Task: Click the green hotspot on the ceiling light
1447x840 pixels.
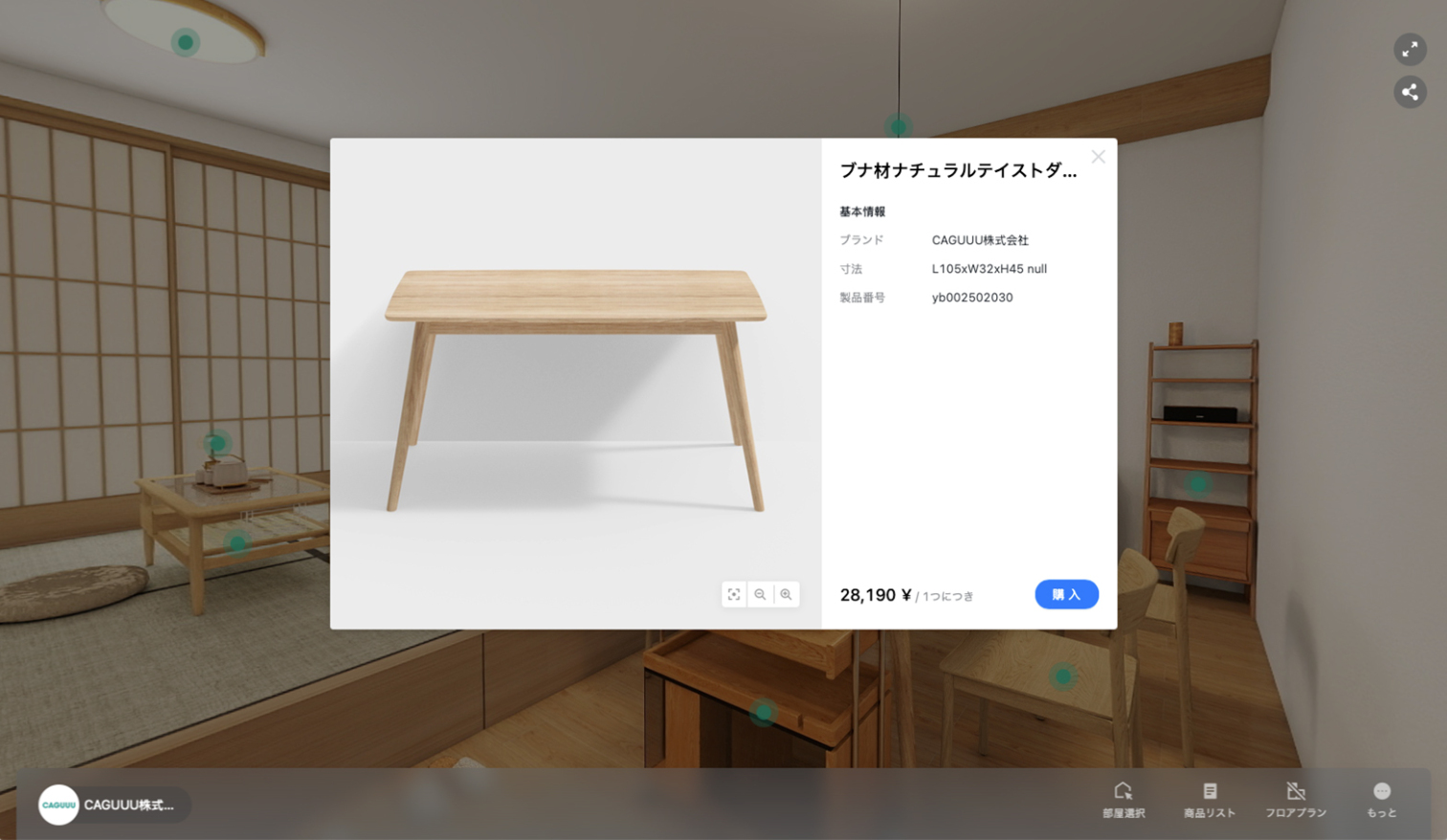Action: (188, 41)
